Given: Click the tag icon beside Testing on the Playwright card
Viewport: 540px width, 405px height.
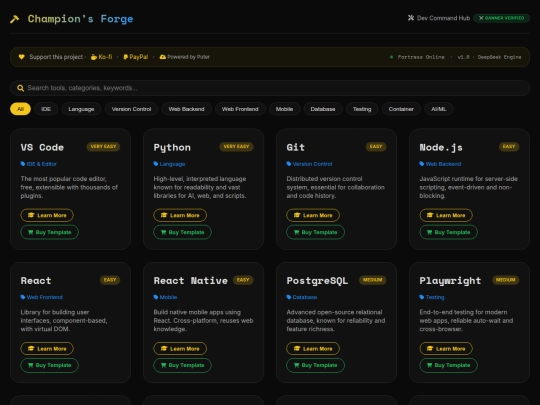Looking at the screenshot, I should click(422, 297).
